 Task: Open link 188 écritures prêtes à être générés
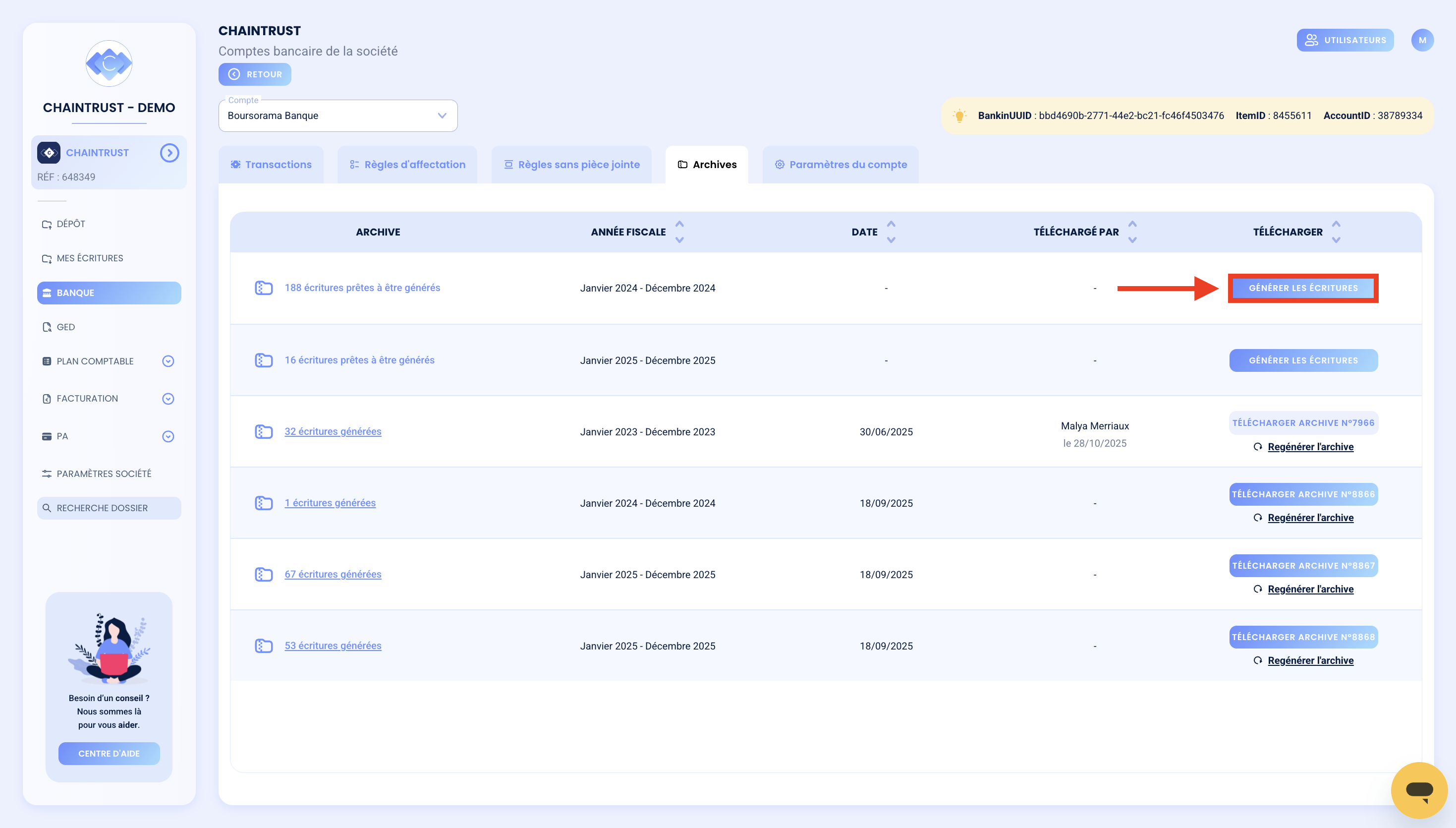(363, 288)
